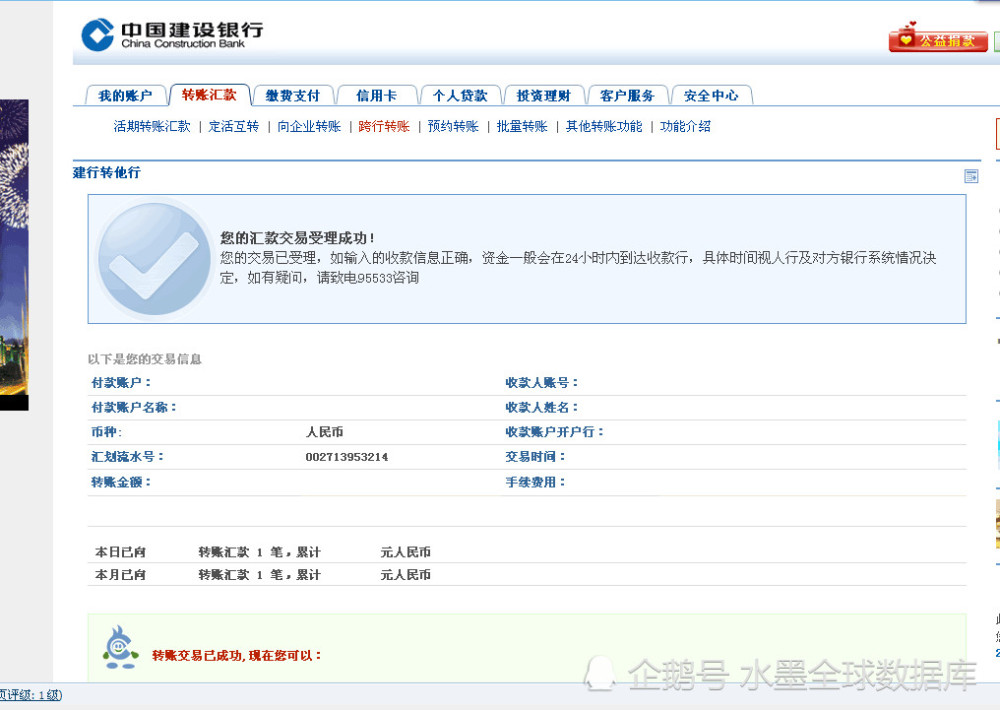1000x710 pixels.
Task: Click the 批量转账 link
Action: (x=521, y=127)
